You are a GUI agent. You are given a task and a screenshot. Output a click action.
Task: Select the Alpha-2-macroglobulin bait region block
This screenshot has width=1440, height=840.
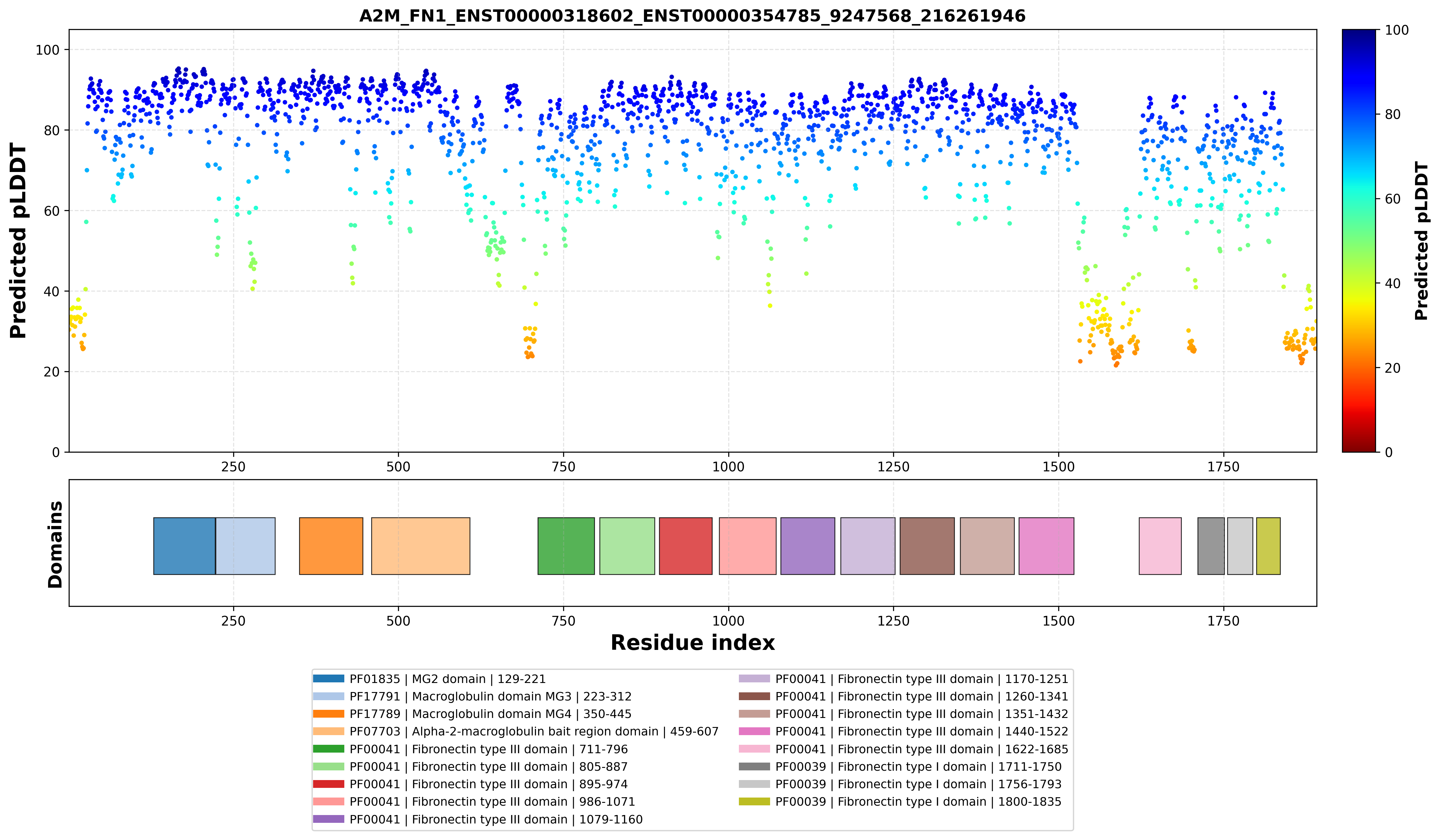420,546
